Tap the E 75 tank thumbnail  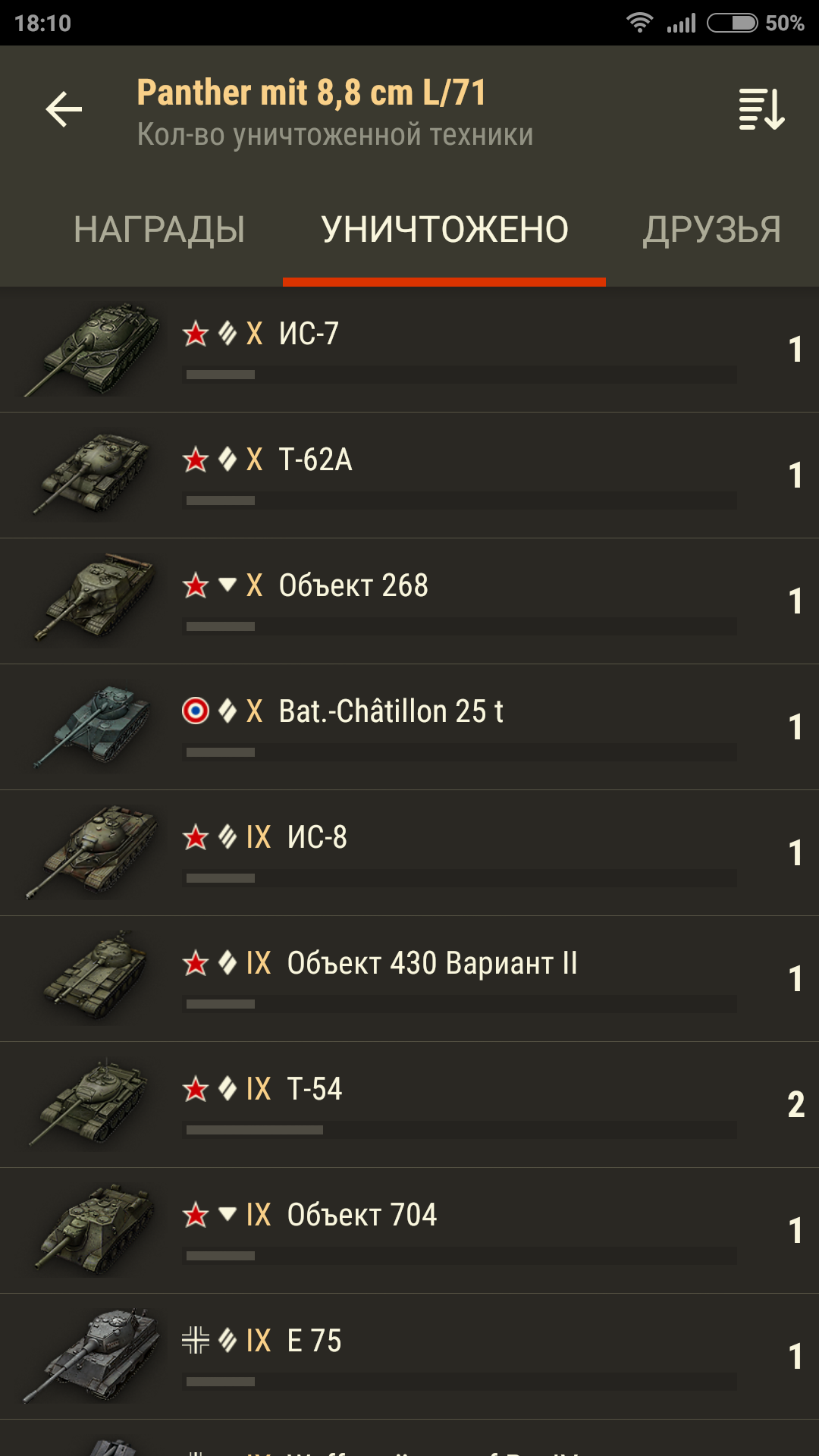(x=93, y=1355)
